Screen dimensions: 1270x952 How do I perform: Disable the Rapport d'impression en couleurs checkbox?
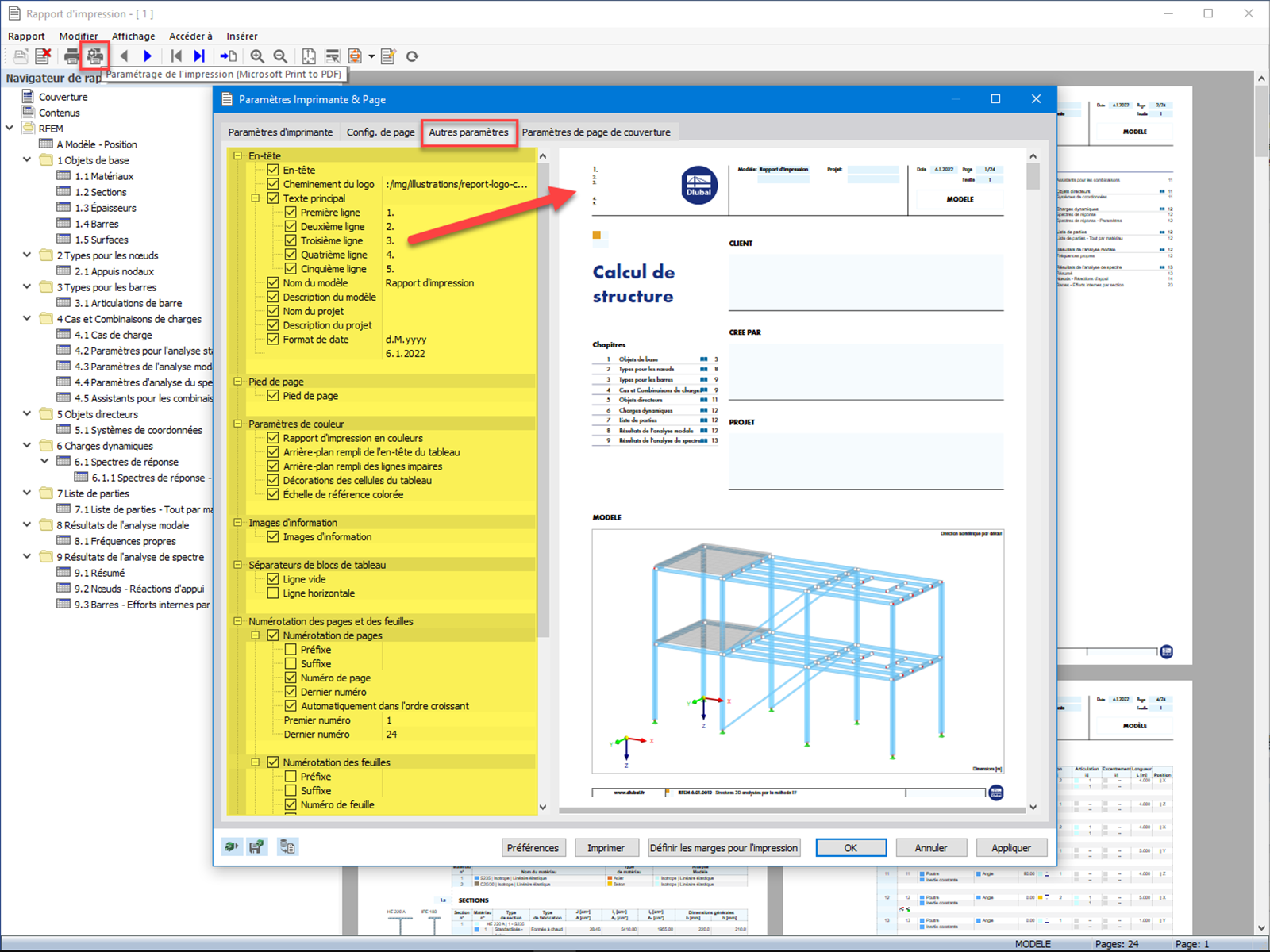tap(272, 437)
